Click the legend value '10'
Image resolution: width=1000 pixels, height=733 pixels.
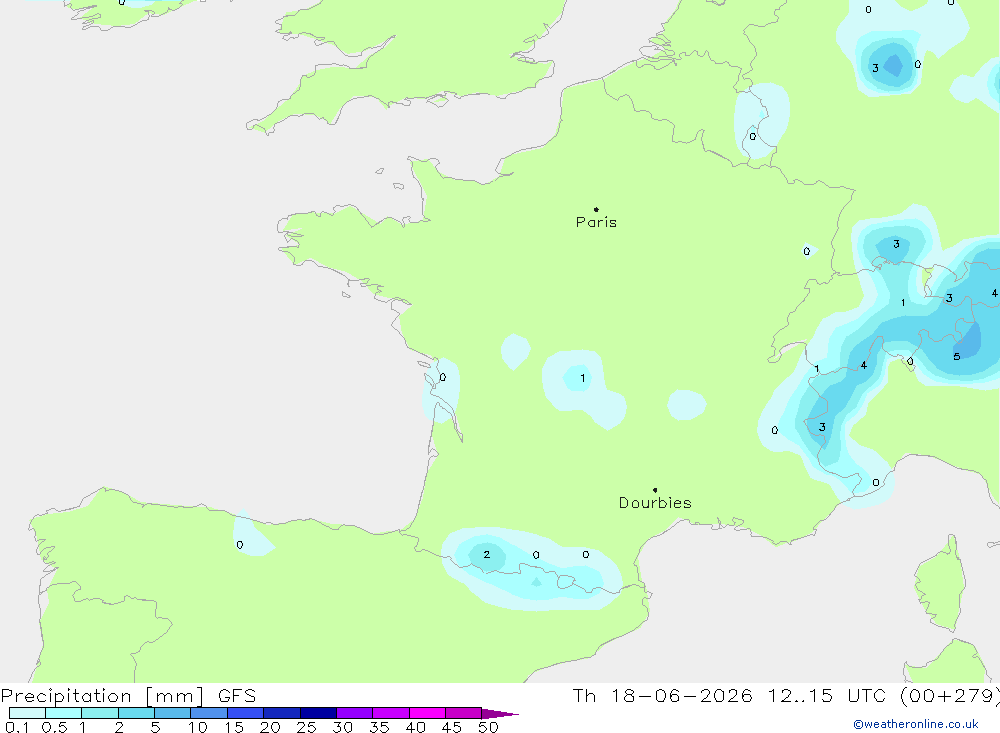pos(198,727)
